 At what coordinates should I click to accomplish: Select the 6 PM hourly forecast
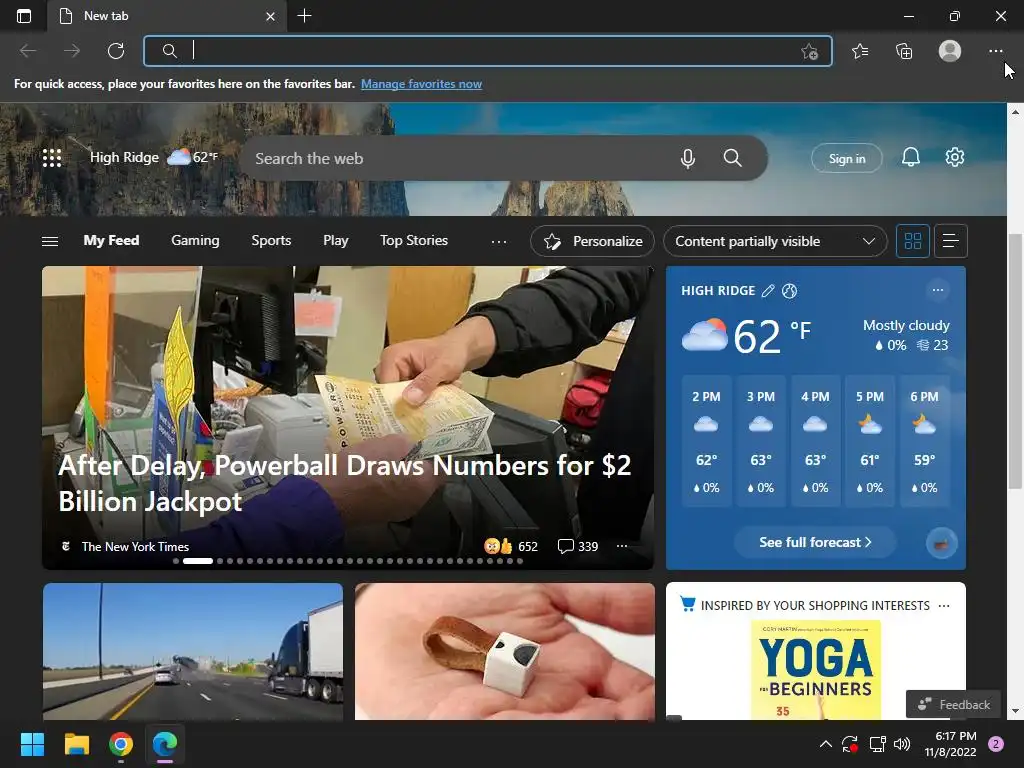coord(924,441)
